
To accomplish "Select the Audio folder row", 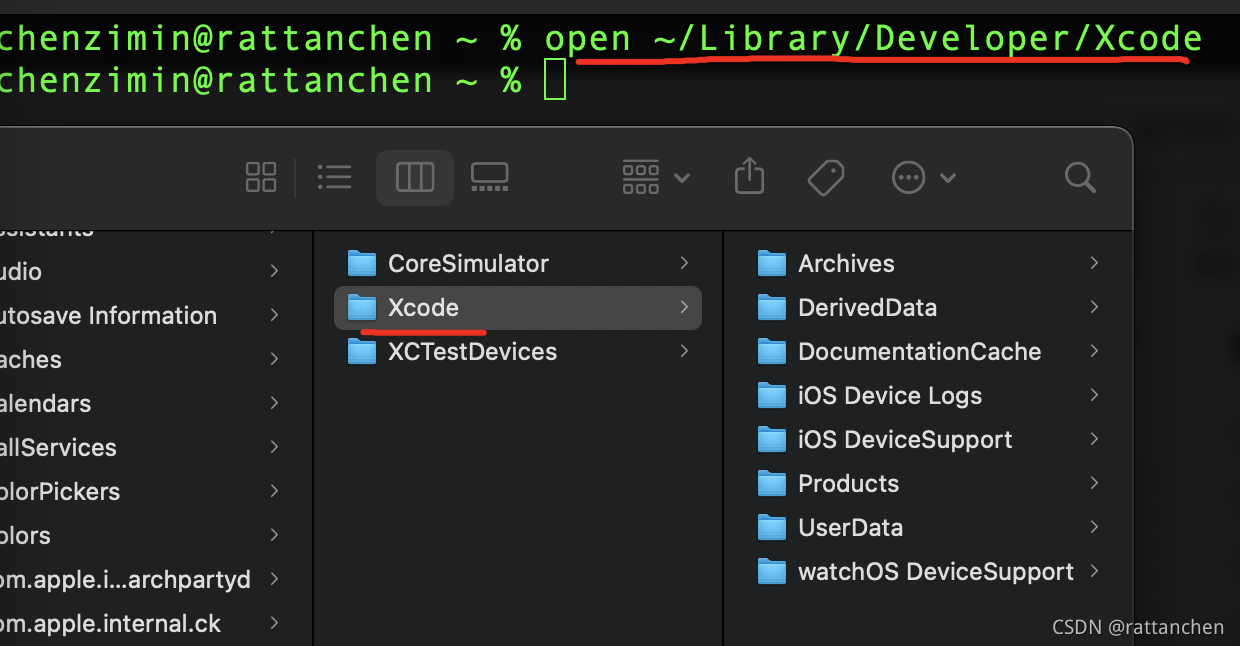I will point(145,271).
